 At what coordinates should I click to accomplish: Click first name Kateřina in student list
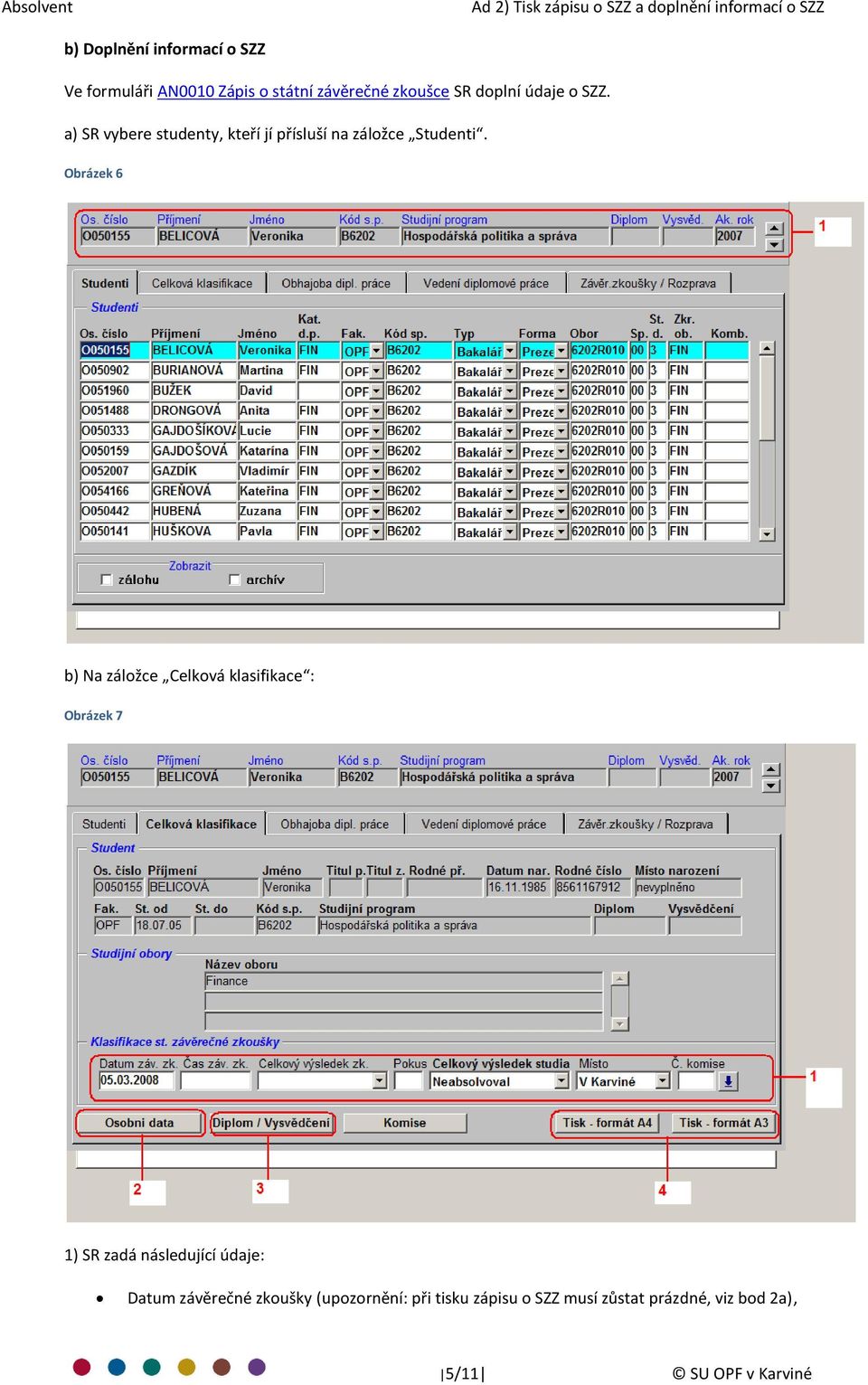[x=266, y=491]
